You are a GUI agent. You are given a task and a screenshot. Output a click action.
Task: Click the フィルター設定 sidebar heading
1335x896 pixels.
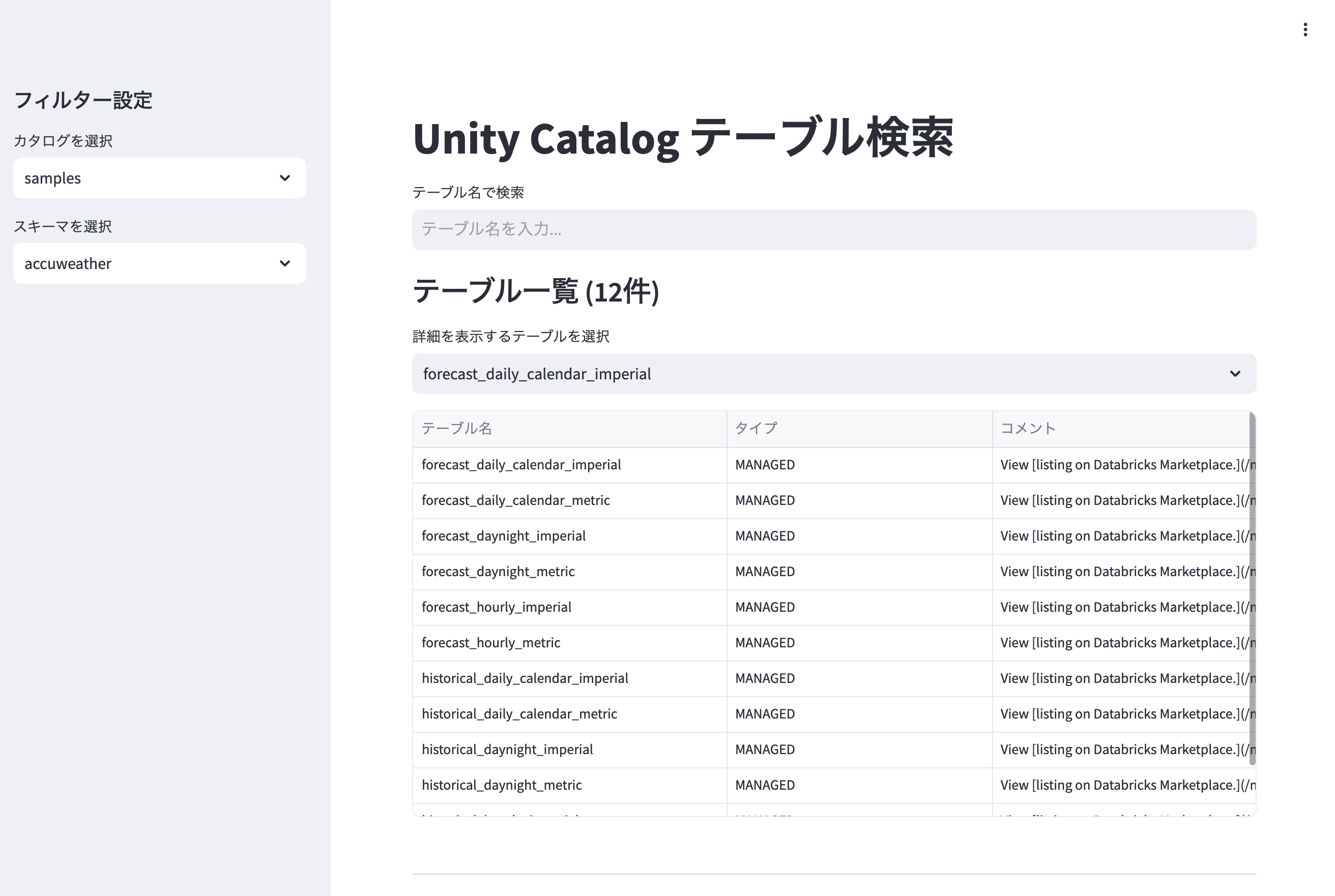point(83,100)
